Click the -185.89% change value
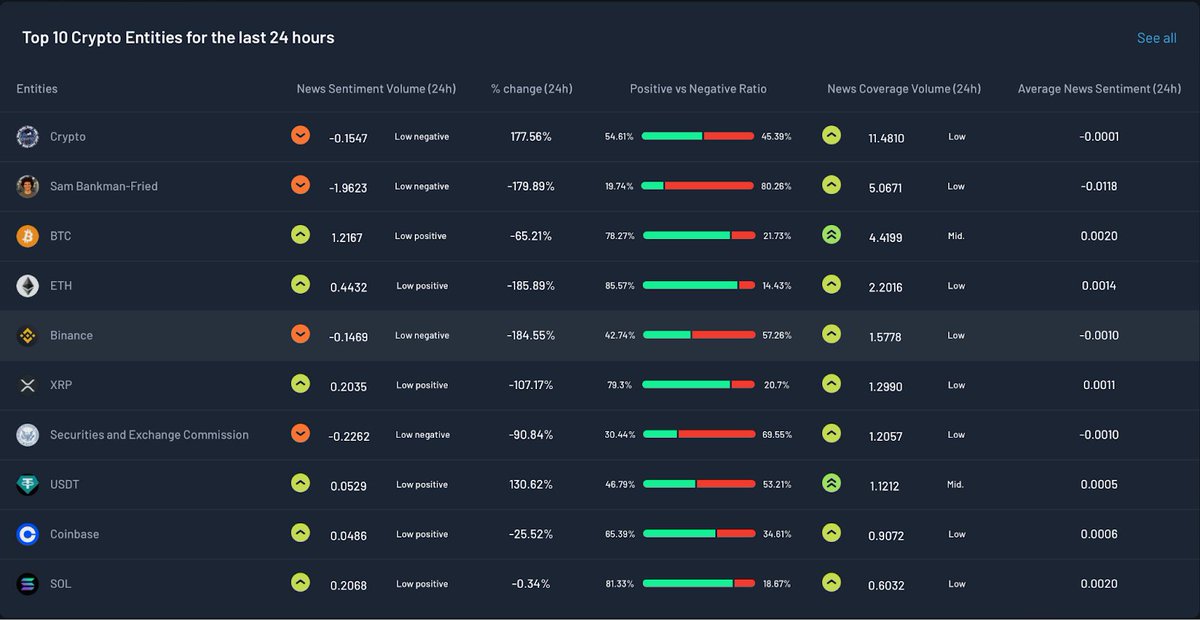 pos(531,286)
